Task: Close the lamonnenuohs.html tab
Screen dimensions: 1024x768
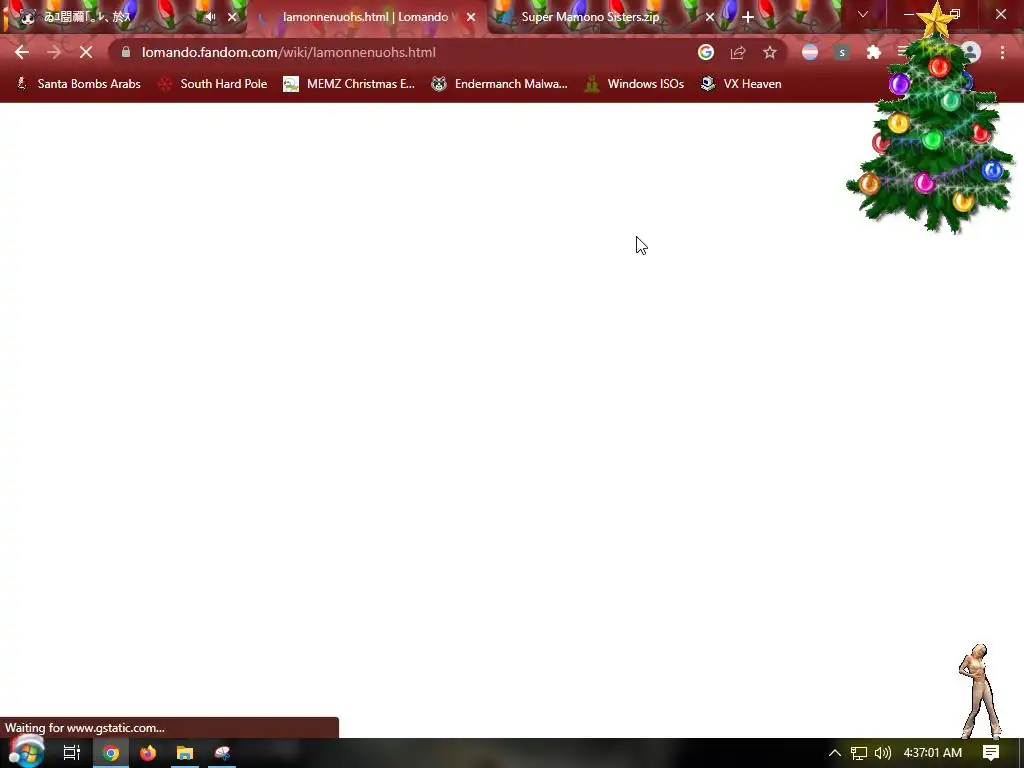Action: [471, 17]
